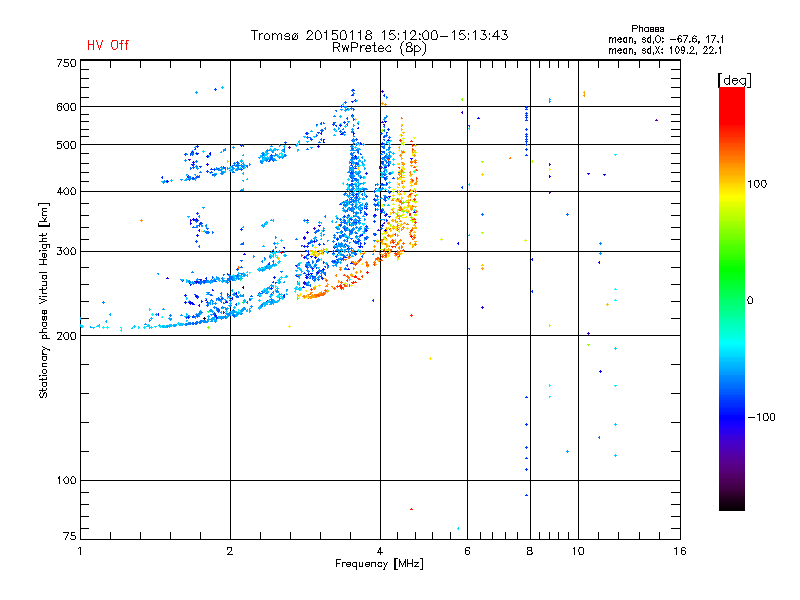Screen dimensions: 800x600
Task: Click 'Stationary phase Virtual Height [km]' axis label
Action: tap(44, 301)
